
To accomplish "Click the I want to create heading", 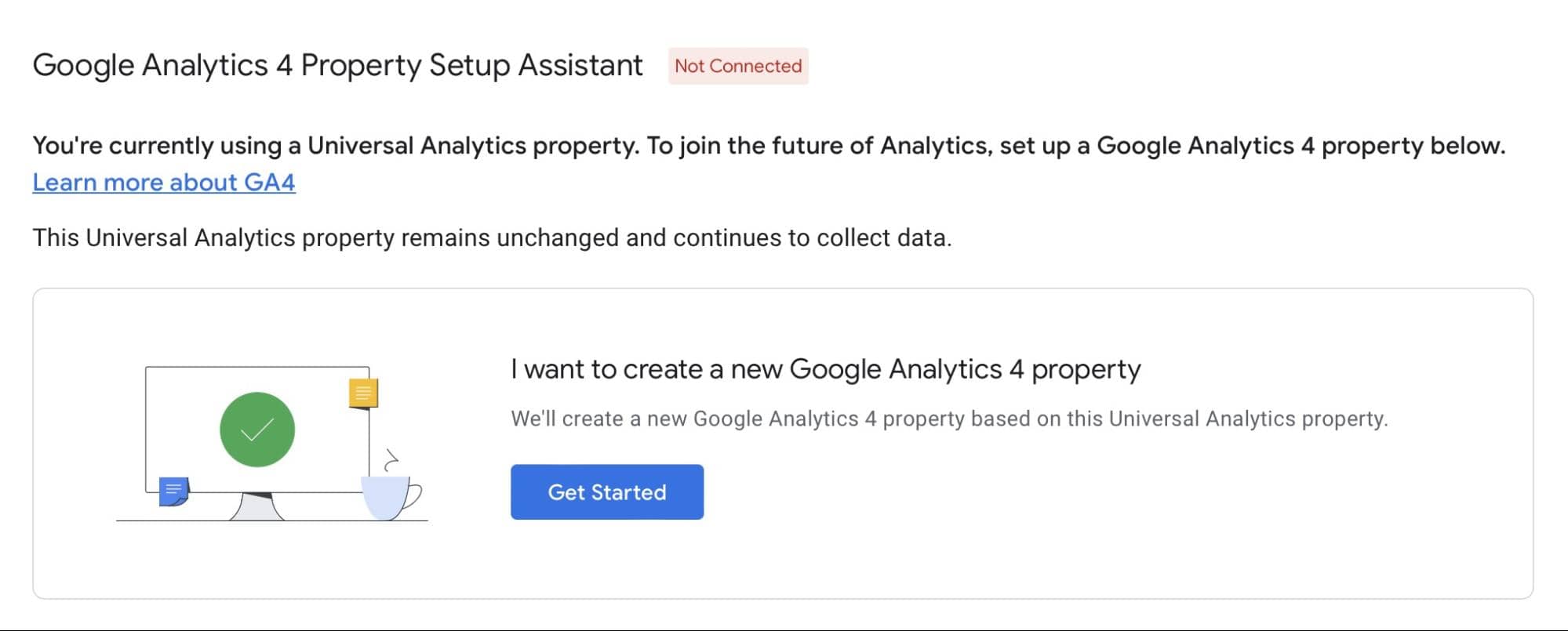I will point(827,368).
